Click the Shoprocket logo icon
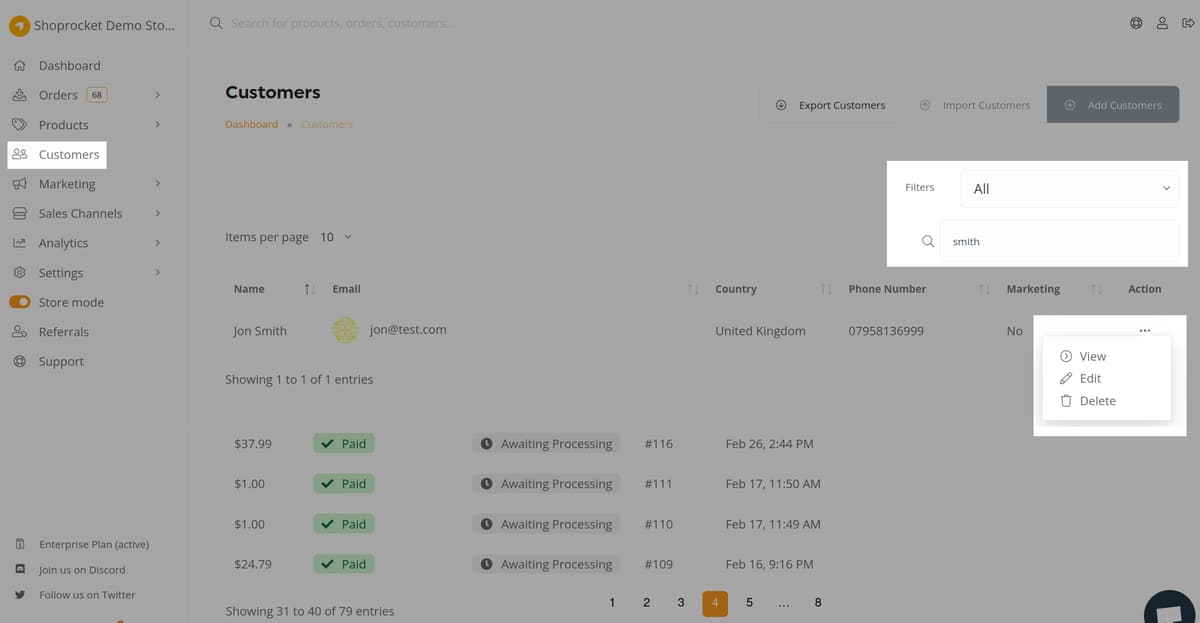 pyautogui.click(x=18, y=25)
